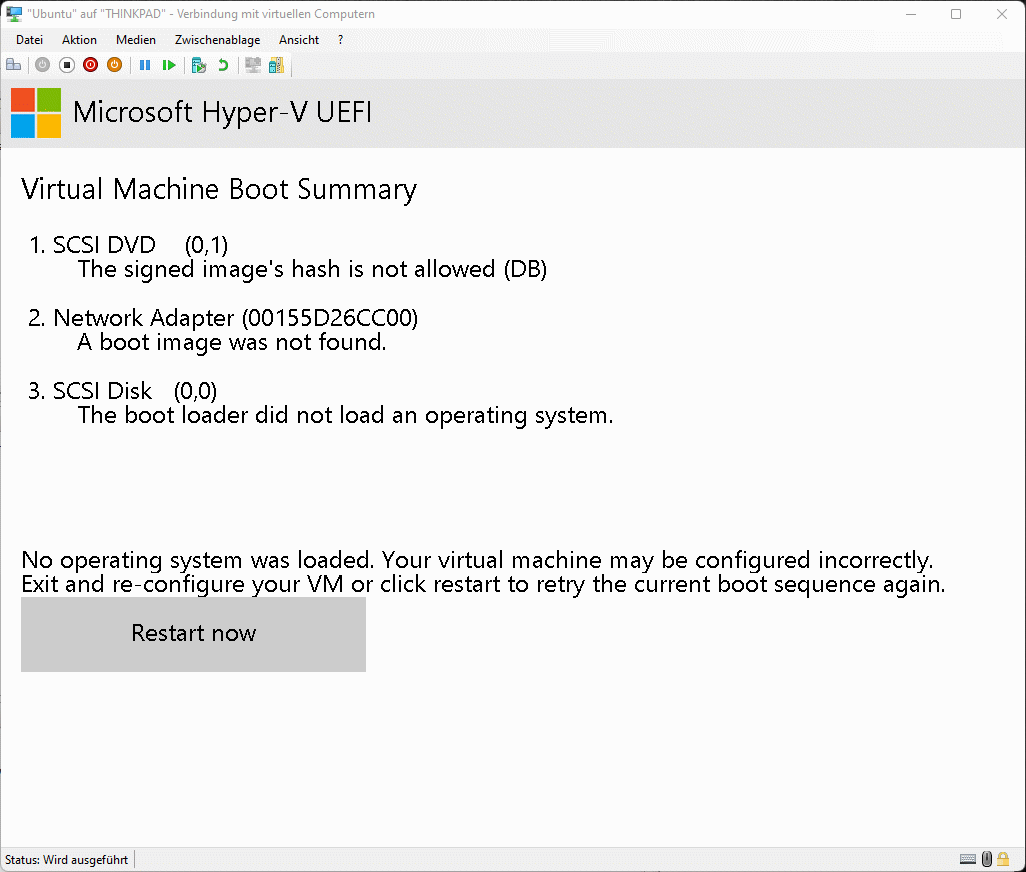Click the lock security status icon

pos(1003,859)
